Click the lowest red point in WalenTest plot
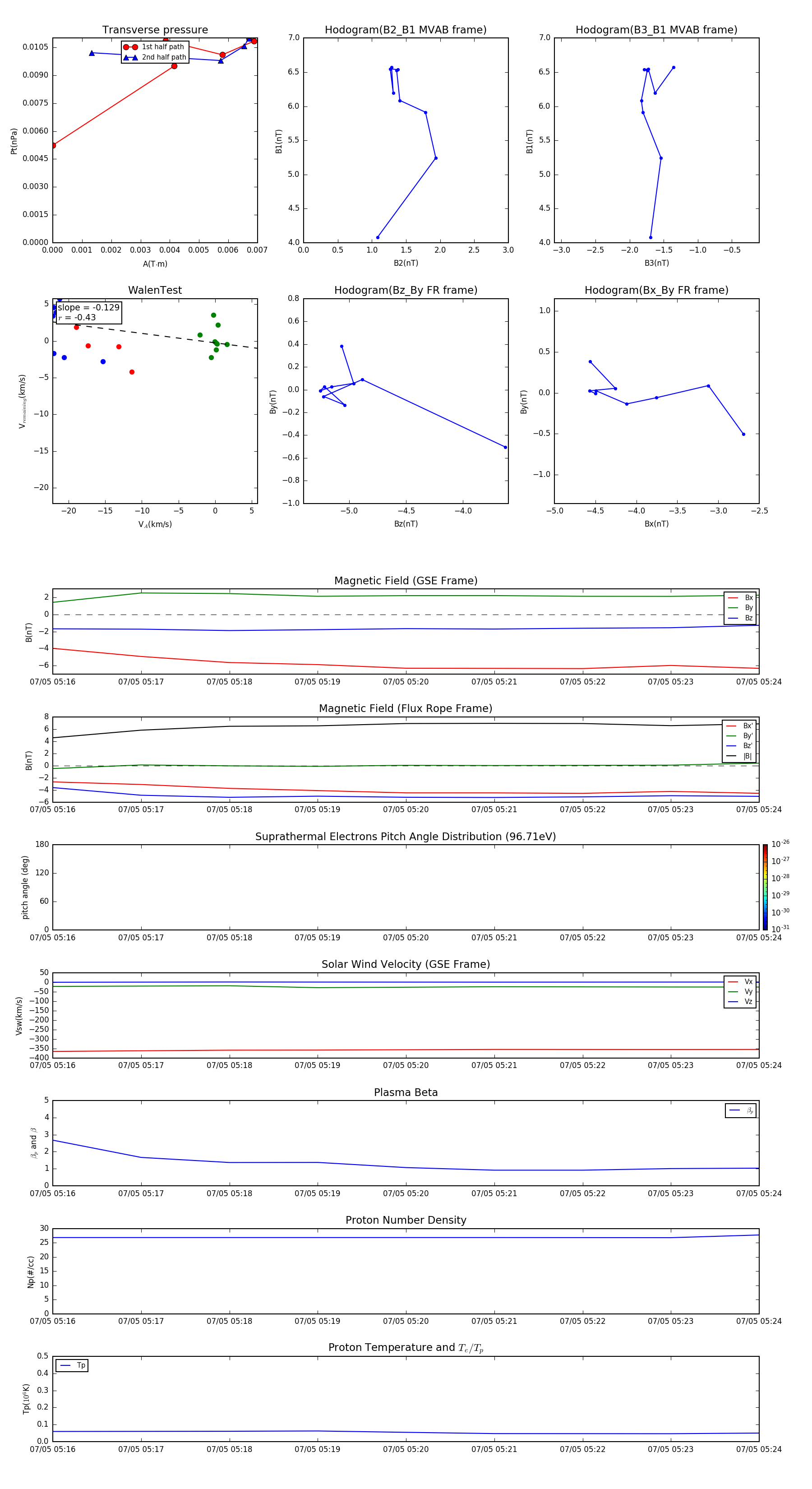Viewport: 812px width, 1489px height. (132, 372)
